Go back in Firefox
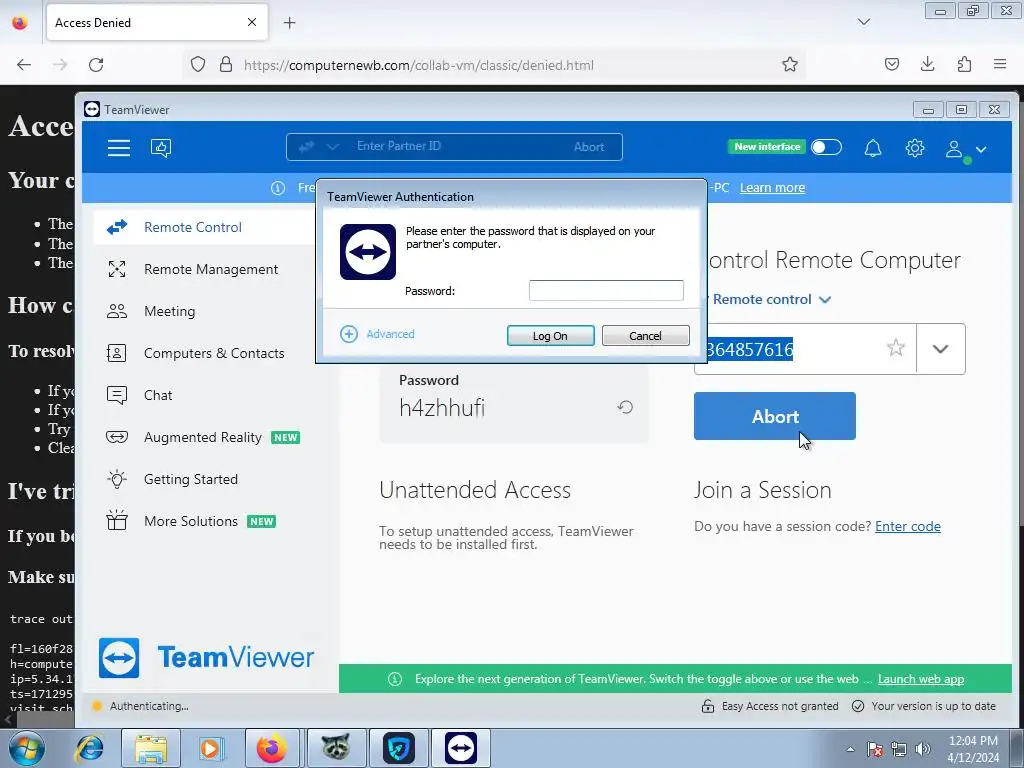Image resolution: width=1024 pixels, height=768 pixels. [24, 65]
